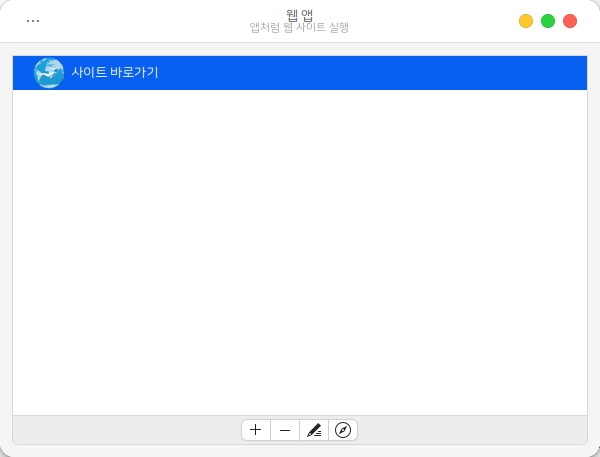Open the three-dot application menu
This screenshot has width=600, height=457.
pyautogui.click(x=33, y=21)
